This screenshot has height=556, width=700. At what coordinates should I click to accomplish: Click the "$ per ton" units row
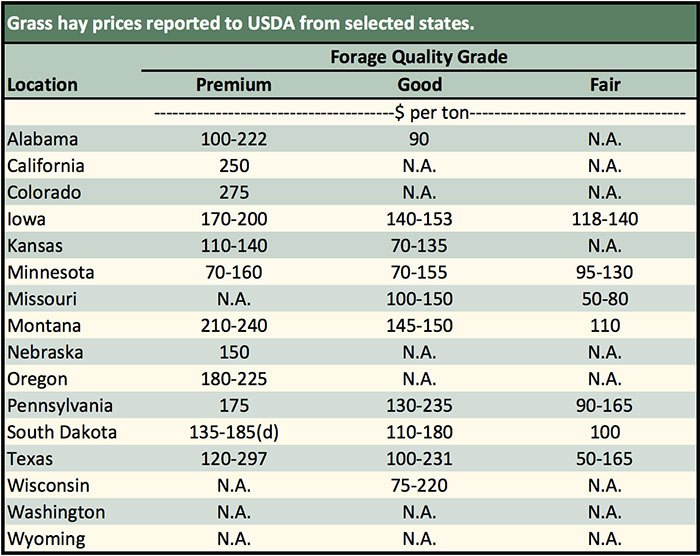pos(419,113)
